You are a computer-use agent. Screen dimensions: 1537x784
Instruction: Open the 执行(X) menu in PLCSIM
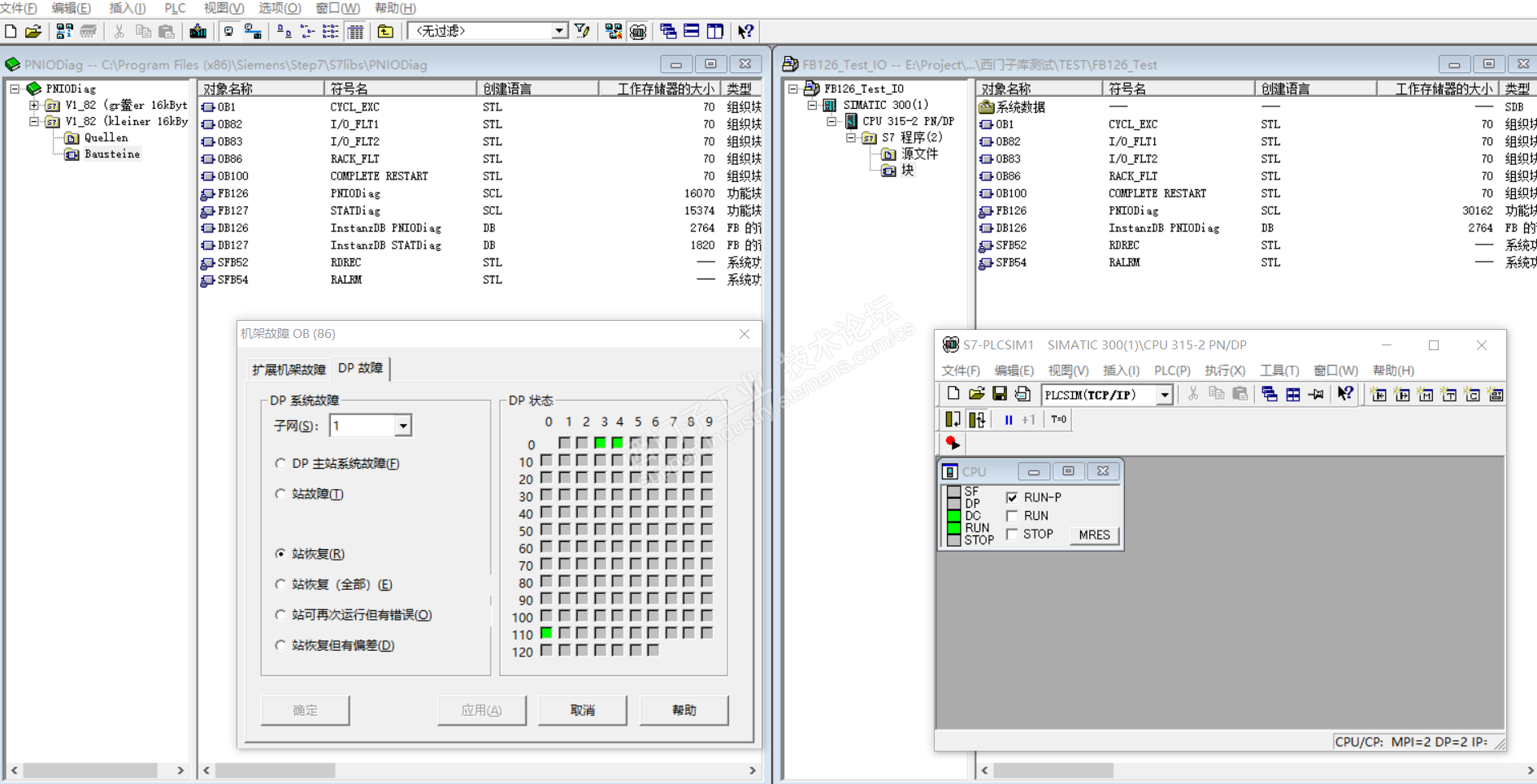click(x=1225, y=370)
